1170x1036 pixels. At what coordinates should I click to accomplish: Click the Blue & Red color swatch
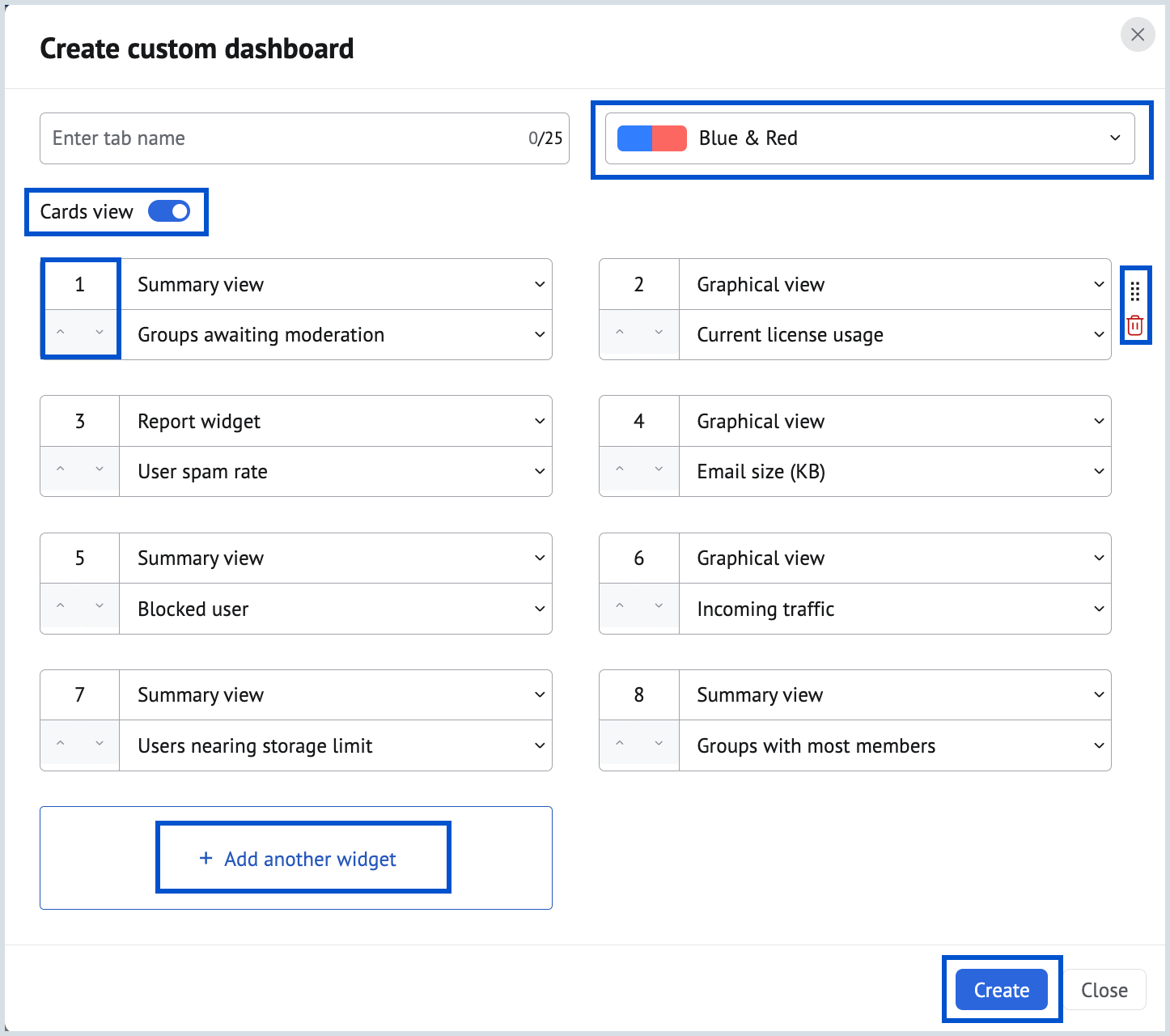[651, 138]
